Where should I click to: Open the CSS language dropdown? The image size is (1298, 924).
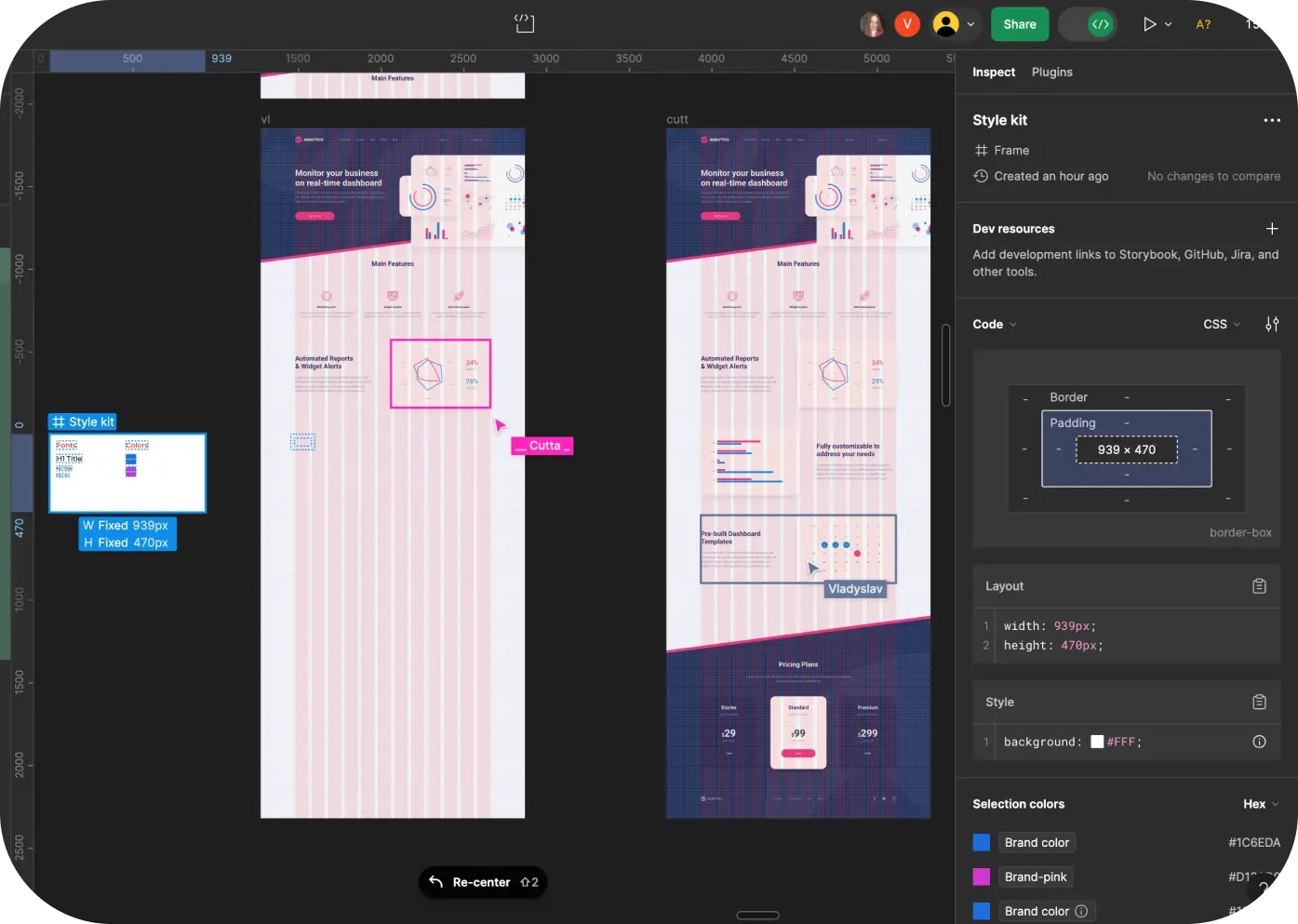click(1221, 324)
